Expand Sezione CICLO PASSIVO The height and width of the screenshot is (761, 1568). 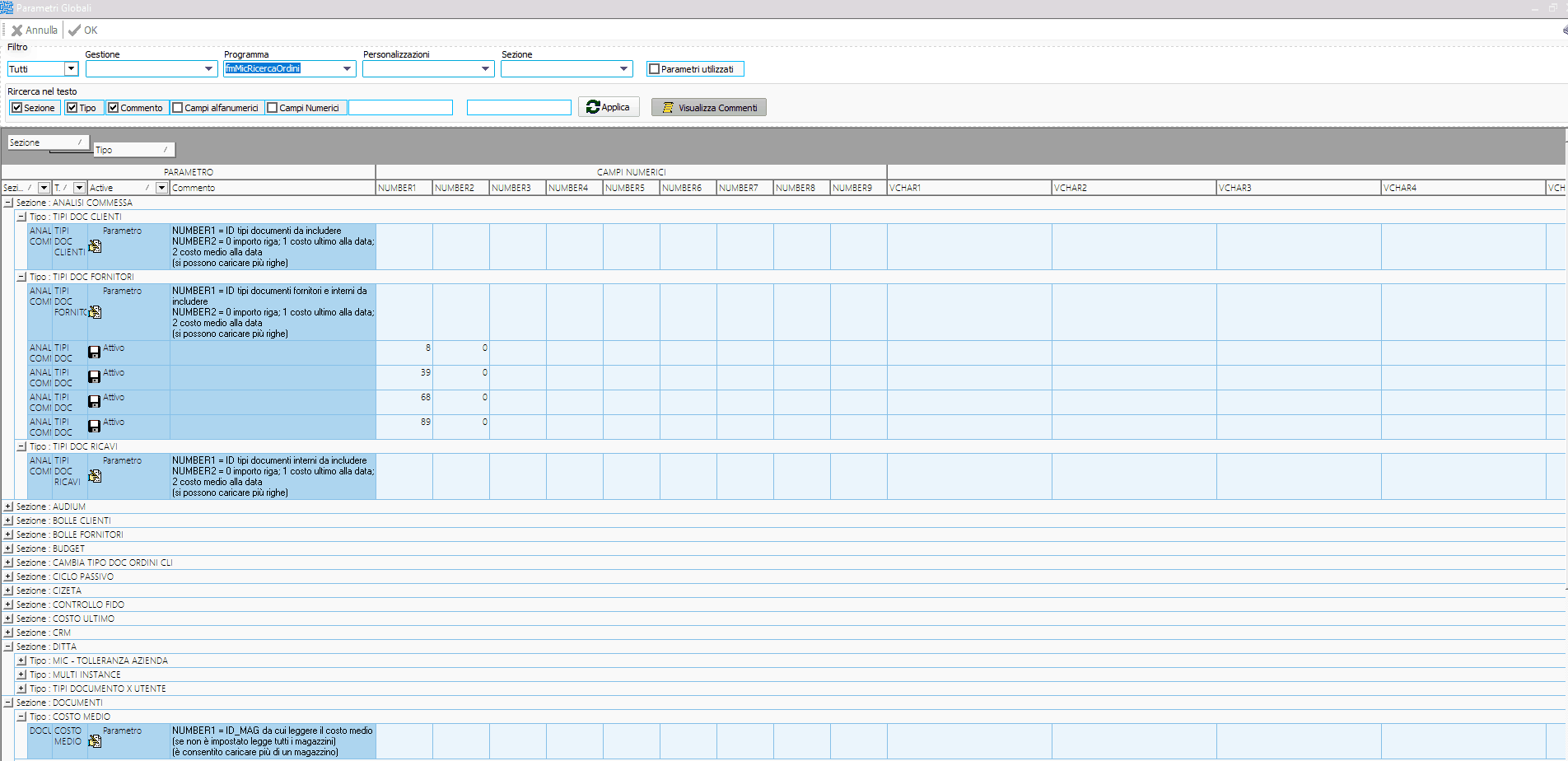coord(8,577)
